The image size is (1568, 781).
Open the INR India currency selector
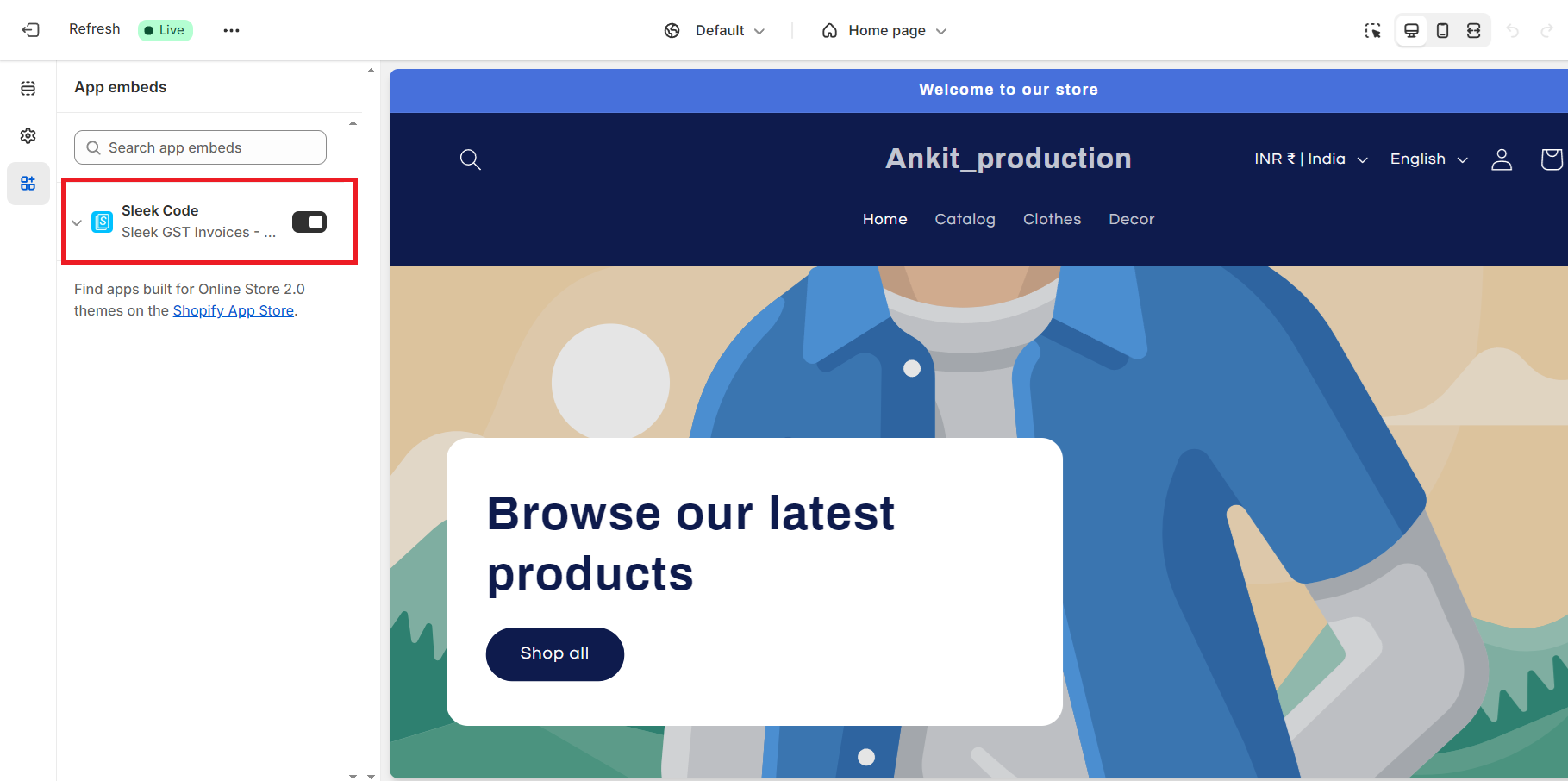click(x=1311, y=159)
